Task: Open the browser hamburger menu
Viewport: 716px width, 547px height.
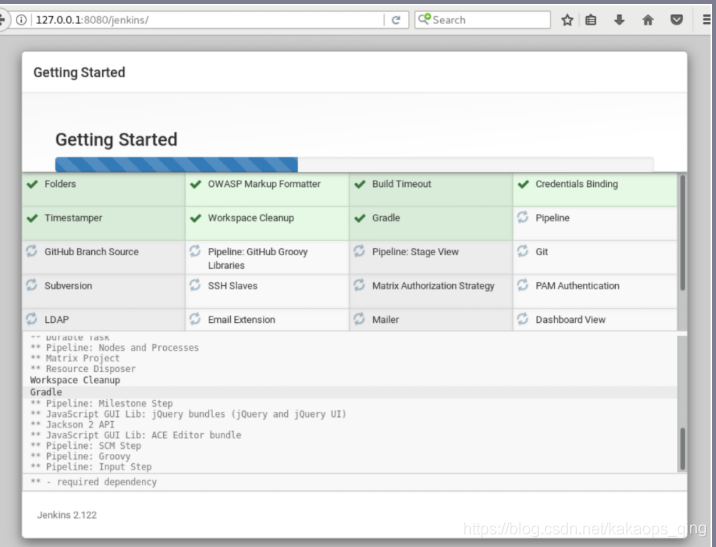Action: pos(706,20)
